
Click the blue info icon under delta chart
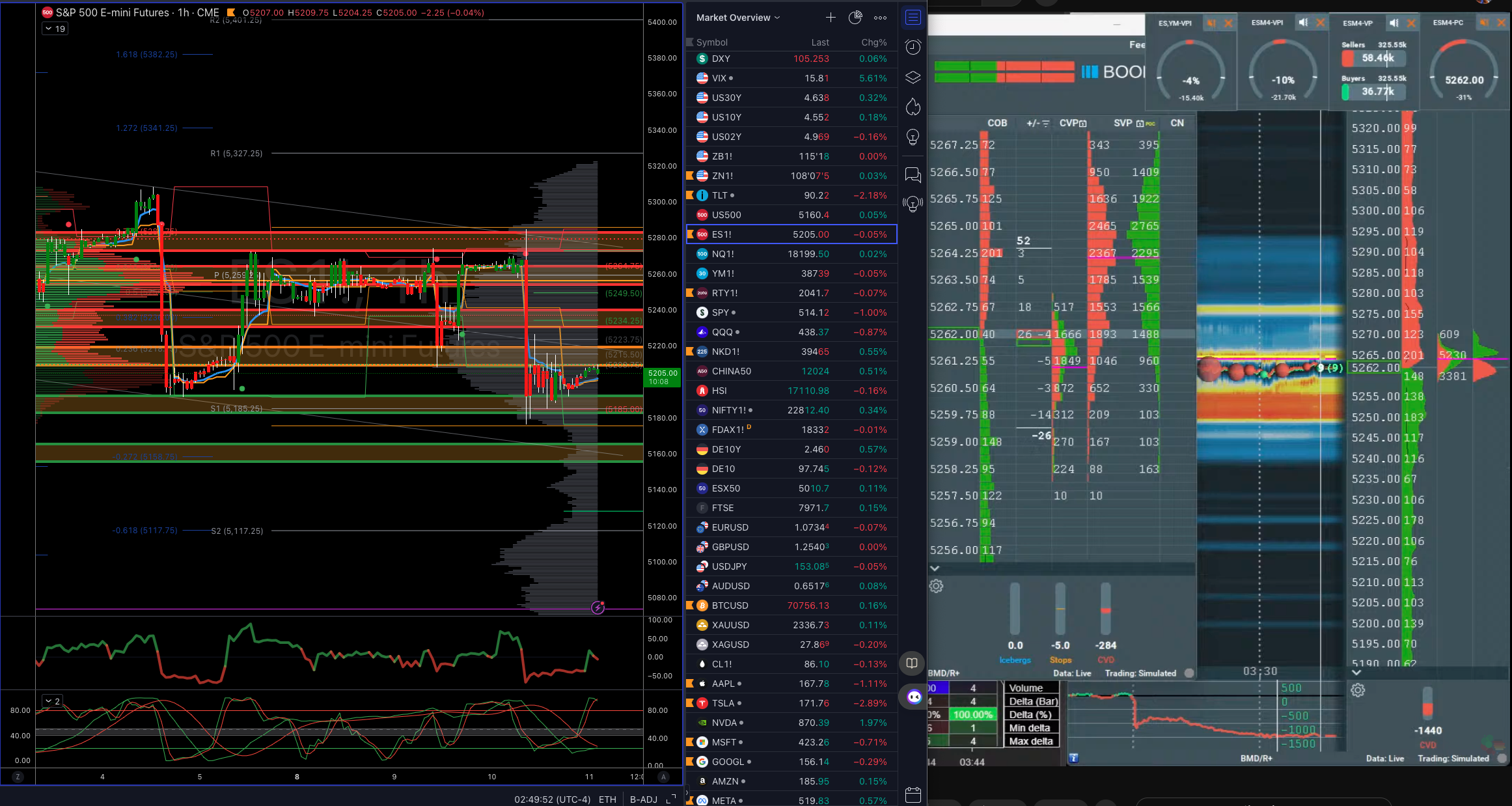[x=1074, y=758]
